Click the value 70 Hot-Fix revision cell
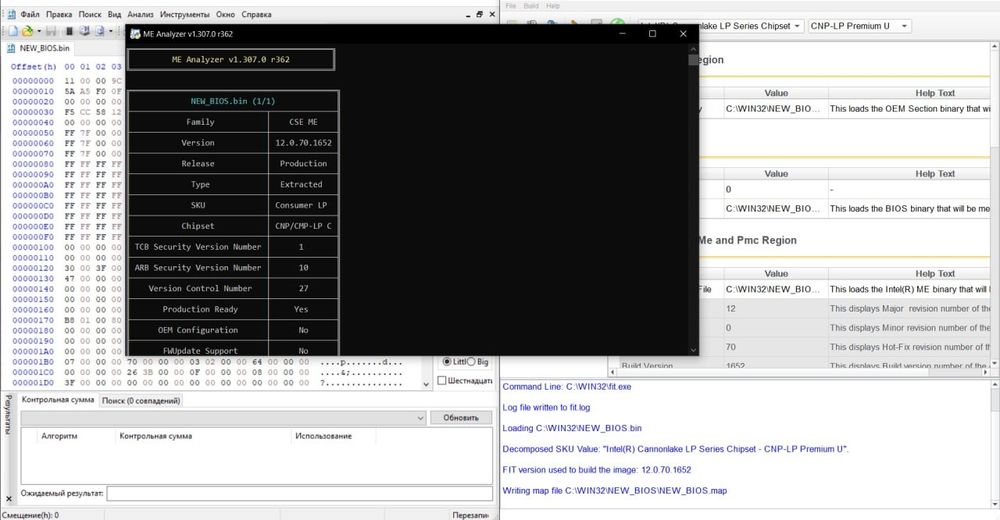The width and height of the screenshot is (1000, 520). (x=776, y=347)
